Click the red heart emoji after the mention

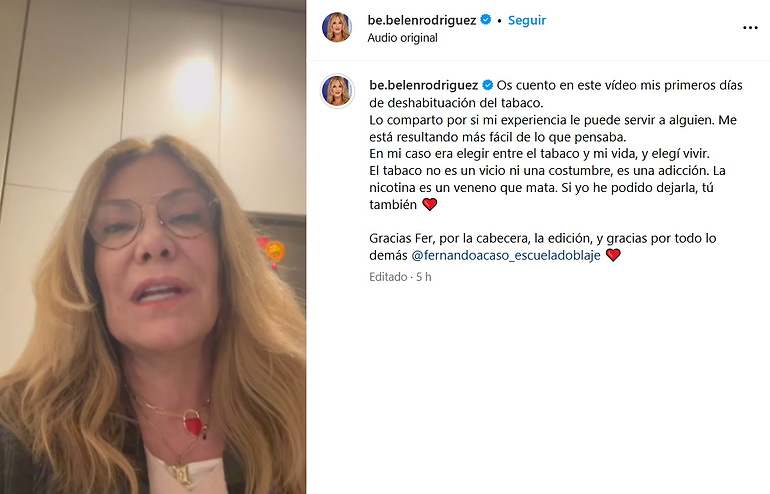tap(613, 255)
